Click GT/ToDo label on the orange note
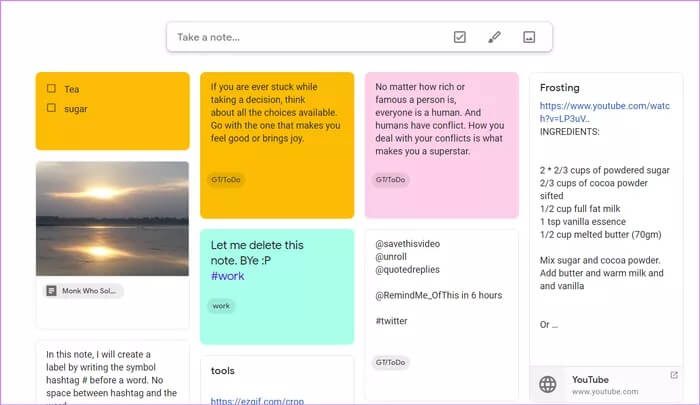The image size is (700, 405). (227, 180)
